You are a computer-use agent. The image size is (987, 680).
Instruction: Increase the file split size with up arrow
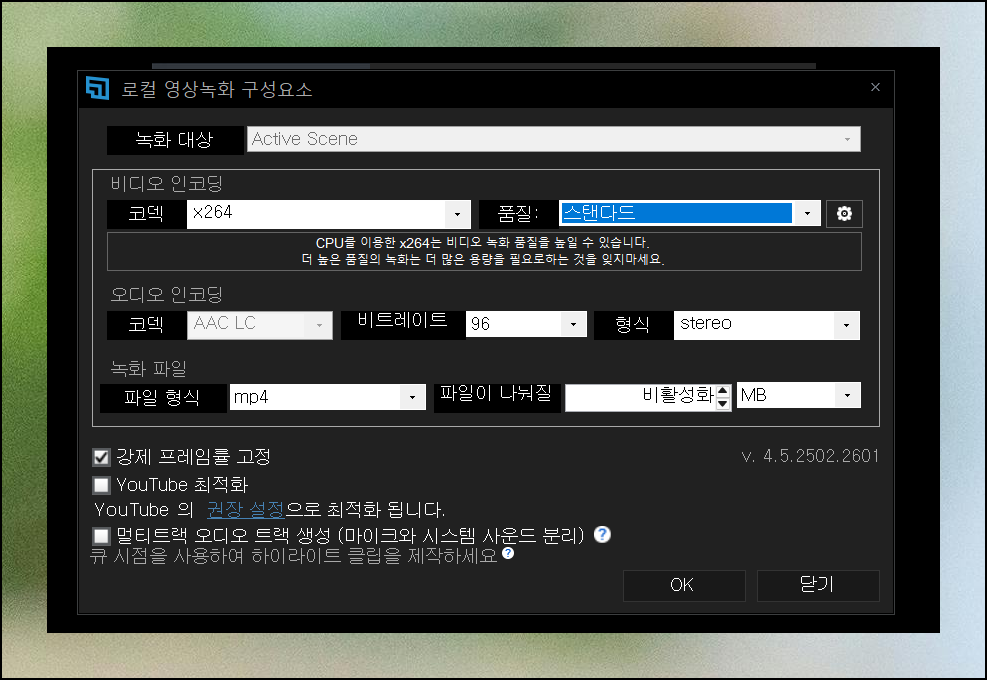tap(723, 392)
